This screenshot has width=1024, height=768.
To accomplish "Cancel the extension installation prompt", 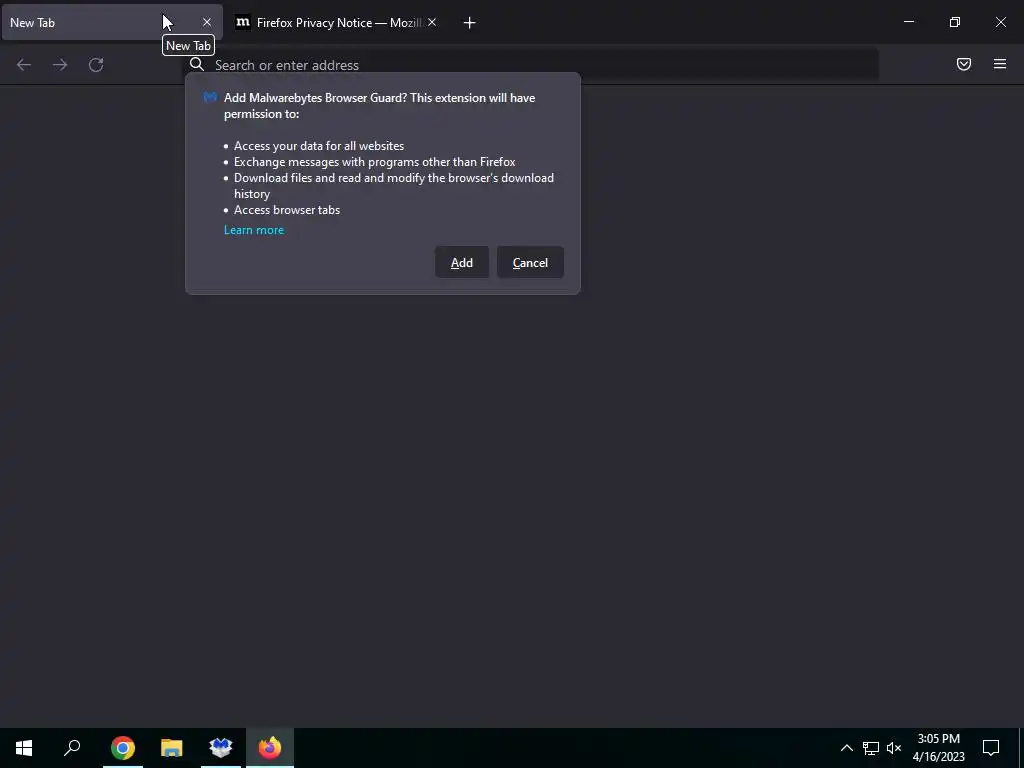I will (x=530, y=263).
